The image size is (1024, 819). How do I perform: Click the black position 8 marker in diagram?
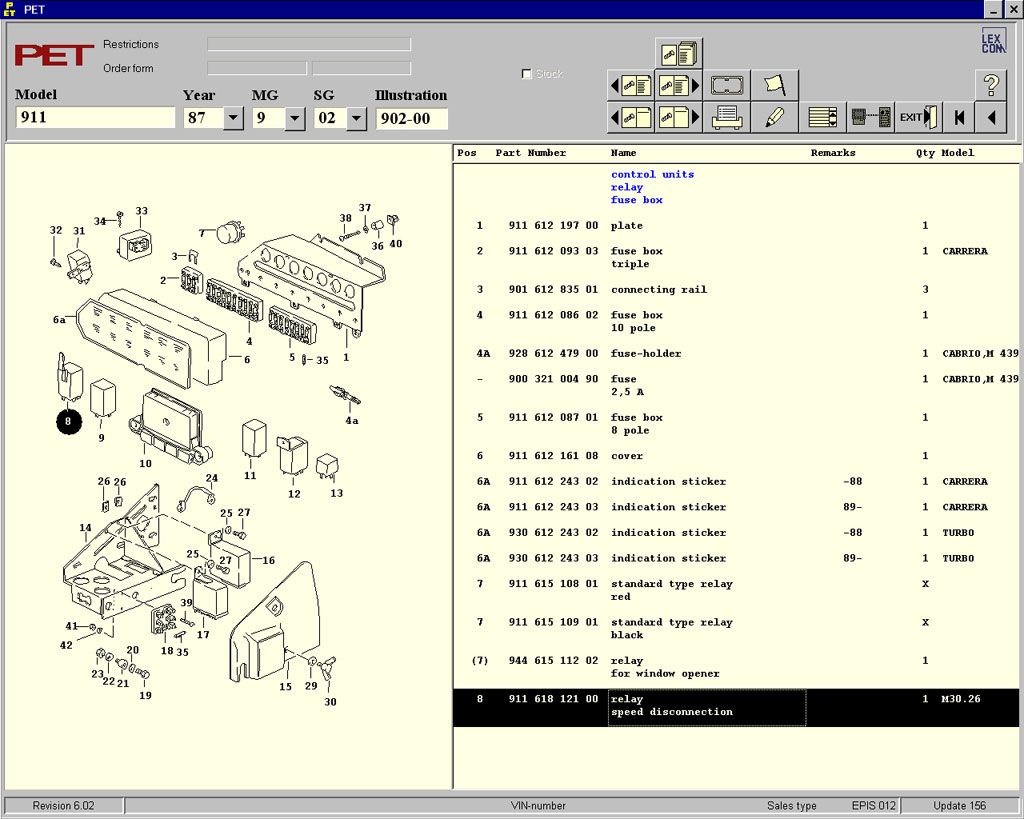[68, 422]
